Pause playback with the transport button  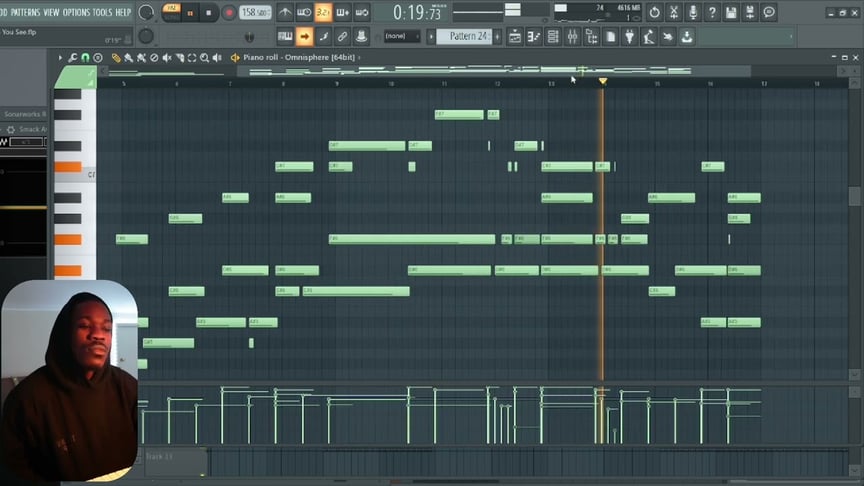tap(190, 13)
